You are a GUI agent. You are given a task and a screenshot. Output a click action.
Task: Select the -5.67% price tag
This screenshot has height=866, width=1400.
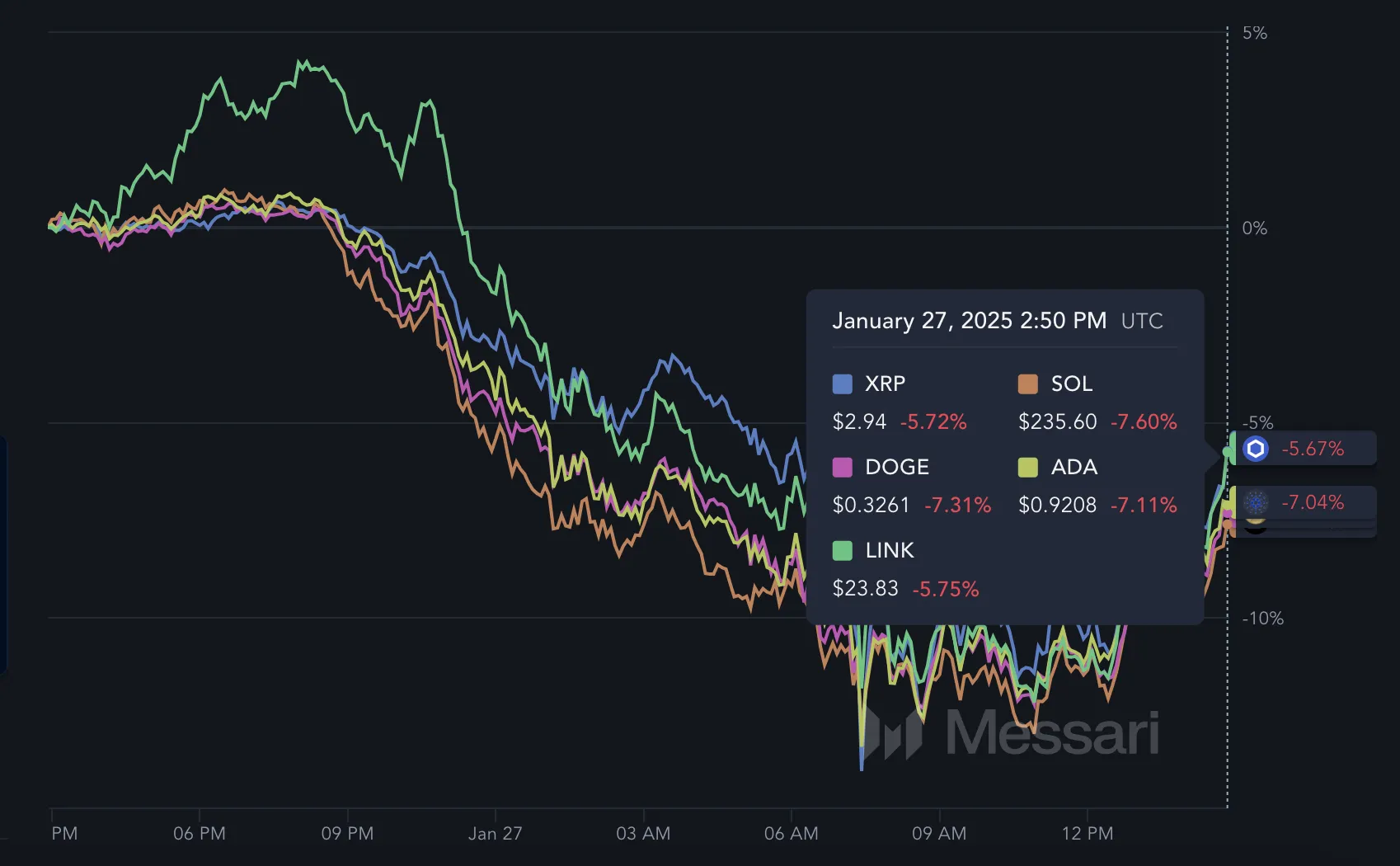pos(1303,449)
